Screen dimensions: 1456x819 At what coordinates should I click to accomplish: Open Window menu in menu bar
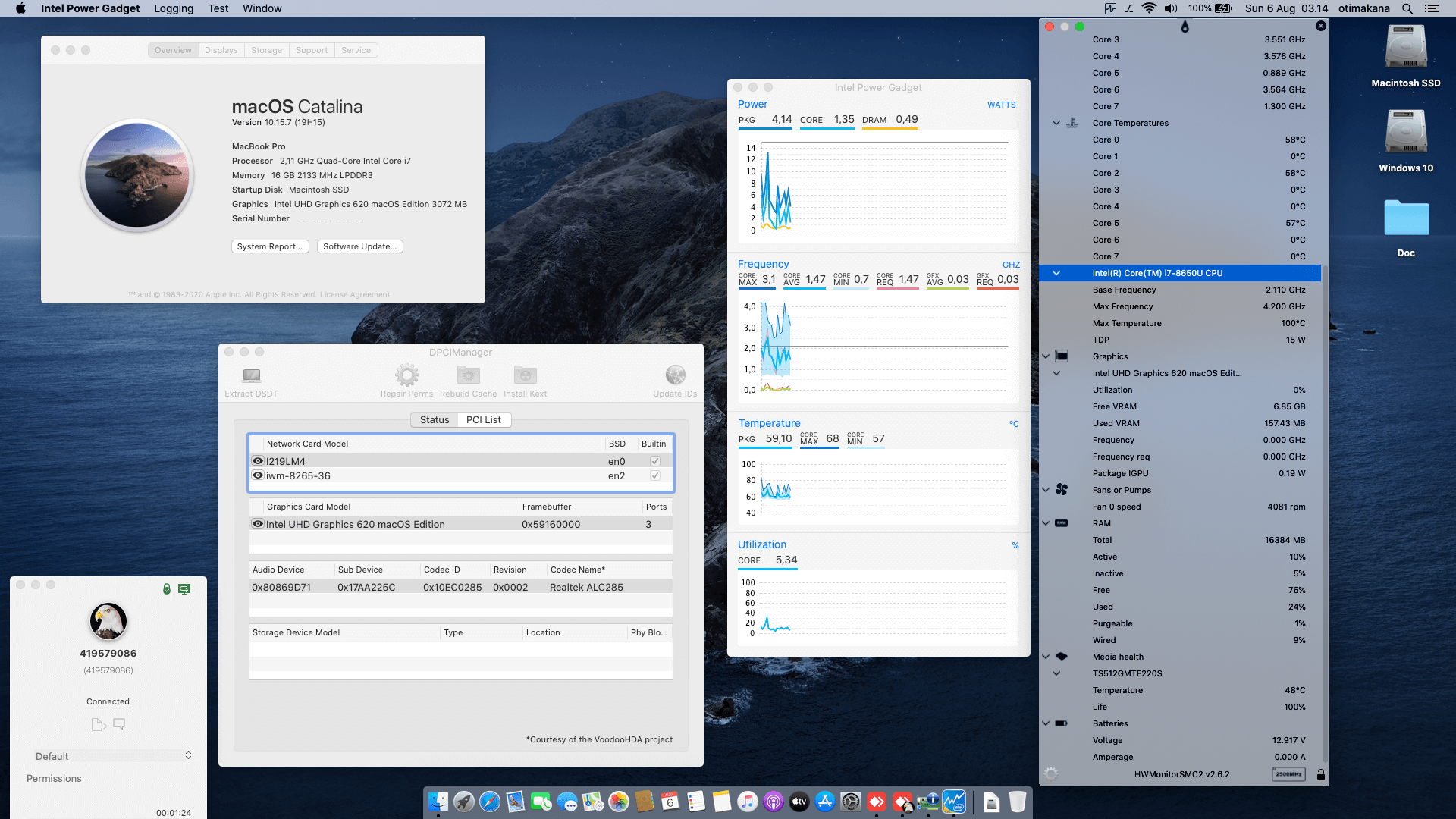pos(262,8)
